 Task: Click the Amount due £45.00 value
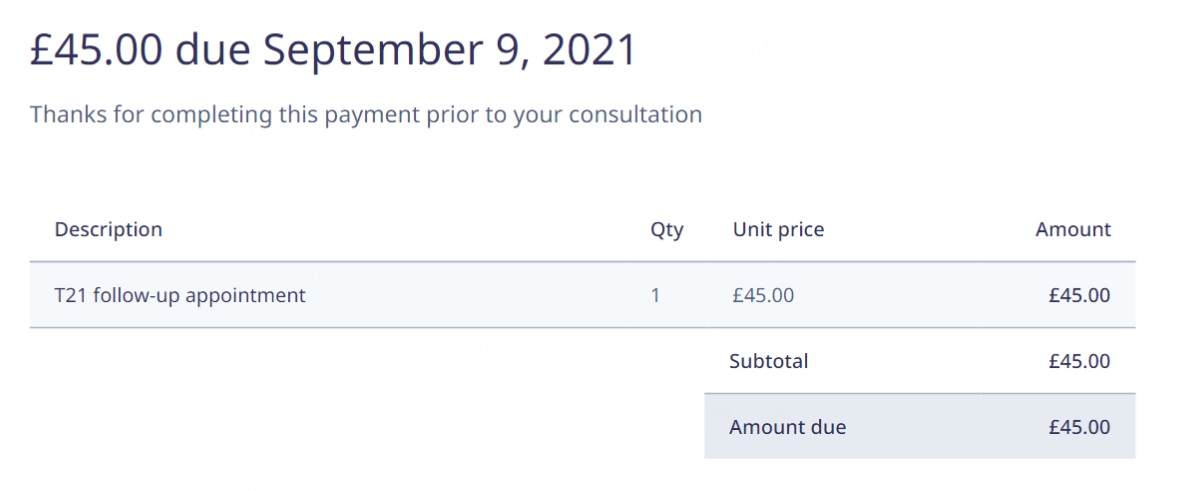point(1079,427)
